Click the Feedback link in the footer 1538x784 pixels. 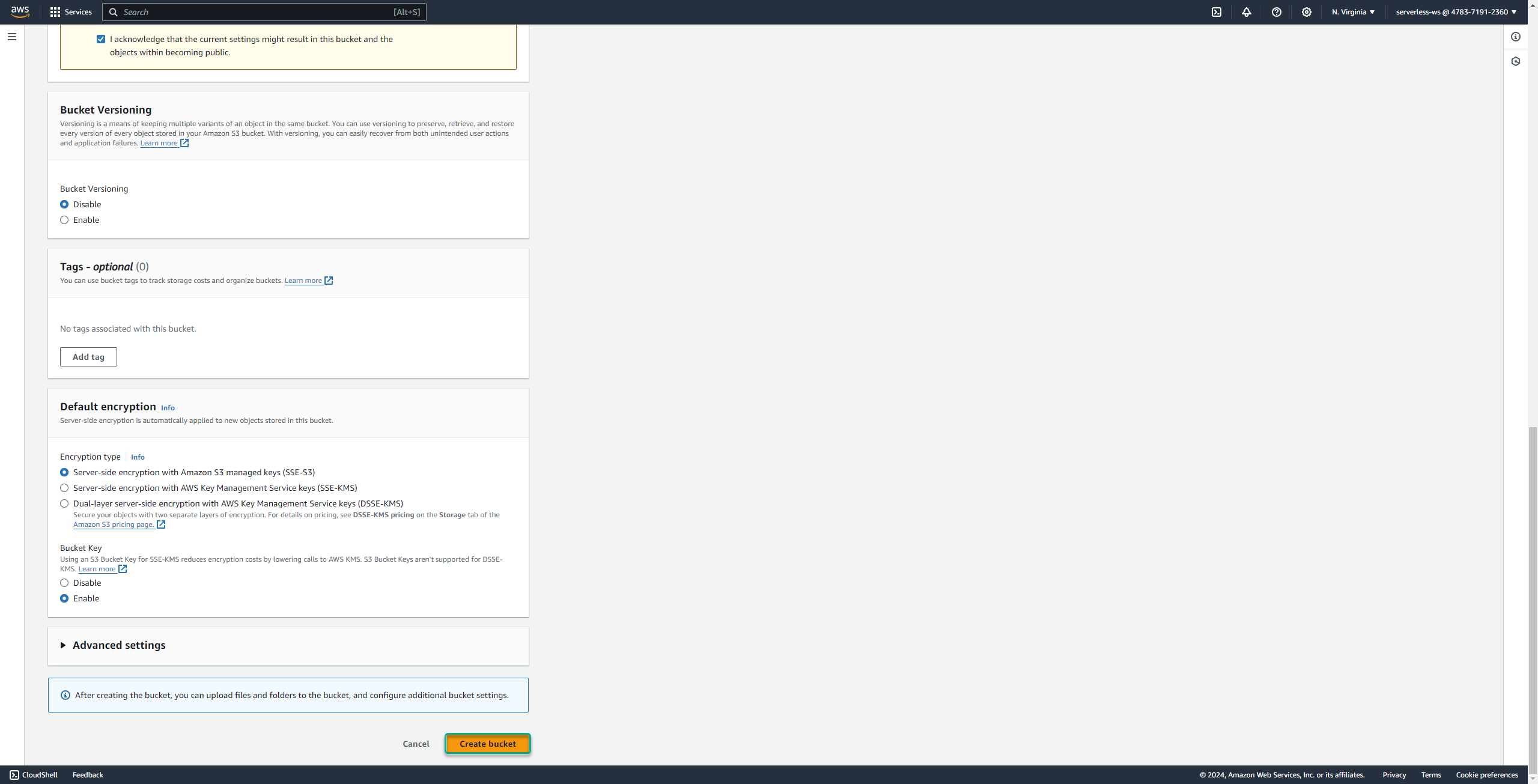pos(88,775)
